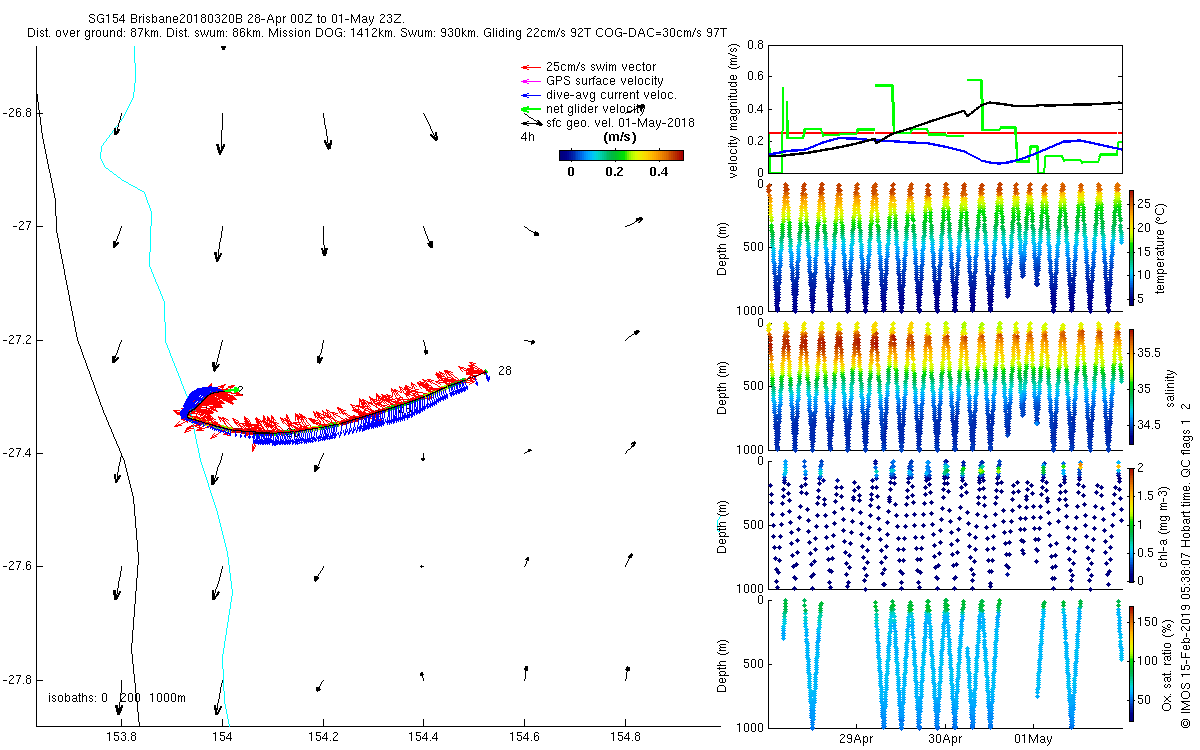Image resolution: width=1200 pixels, height=750 pixels.
Task: Click the velocity magnitude (m/s) axis label
Action: point(737,110)
